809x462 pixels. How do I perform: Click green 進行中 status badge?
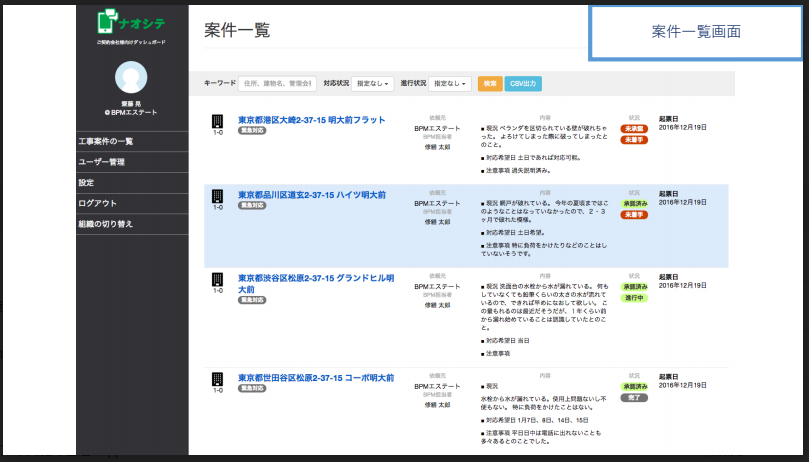click(634, 298)
